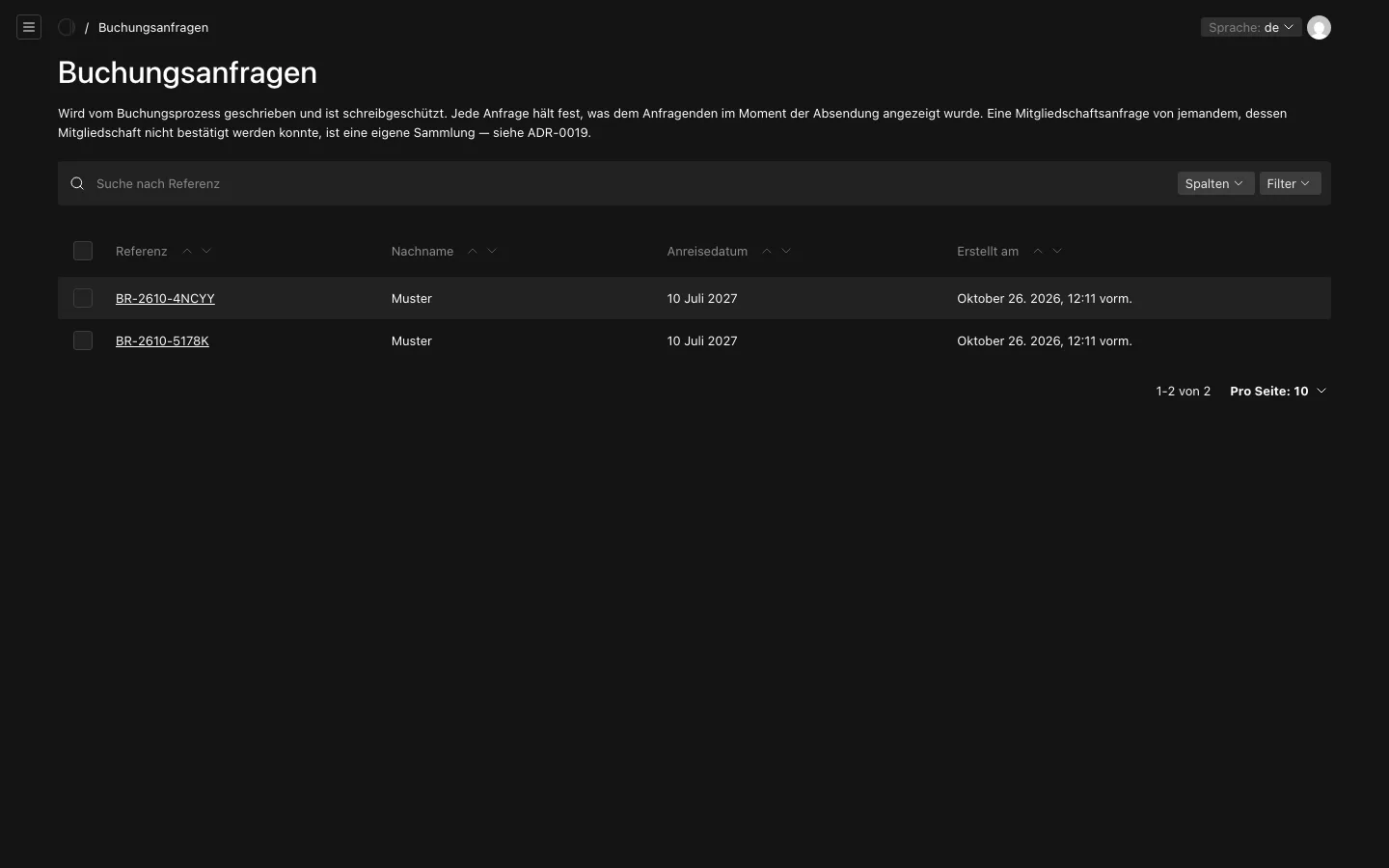Click created timestamp in BR-2610-5178K row
1389x868 pixels.
pyautogui.click(x=1045, y=340)
